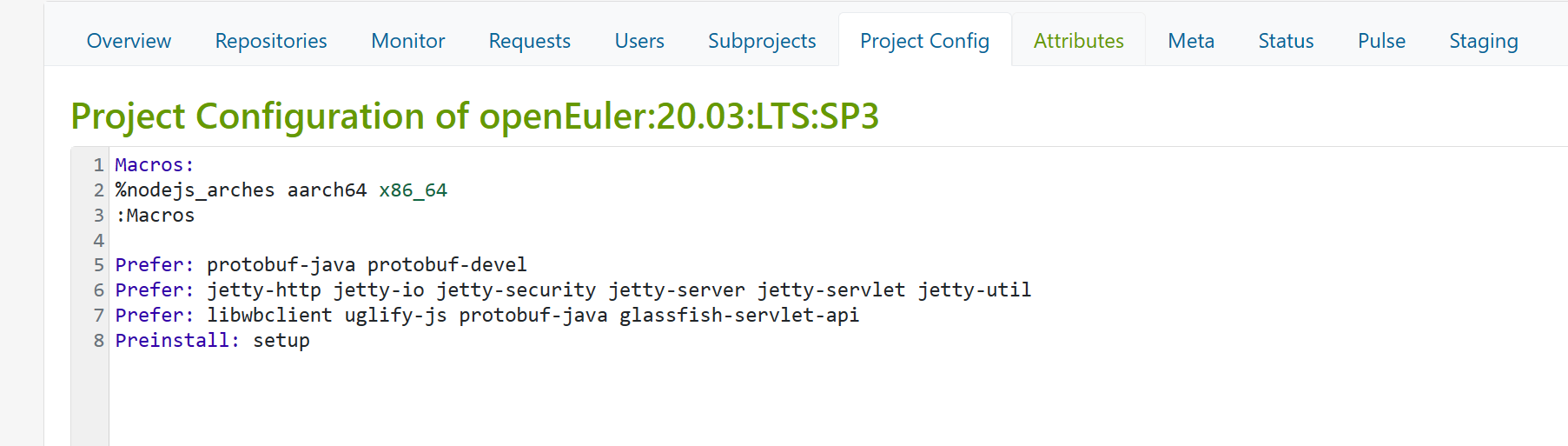The height and width of the screenshot is (446, 1568).
Task: Switch to the Repositories tab
Action: click(271, 41)
